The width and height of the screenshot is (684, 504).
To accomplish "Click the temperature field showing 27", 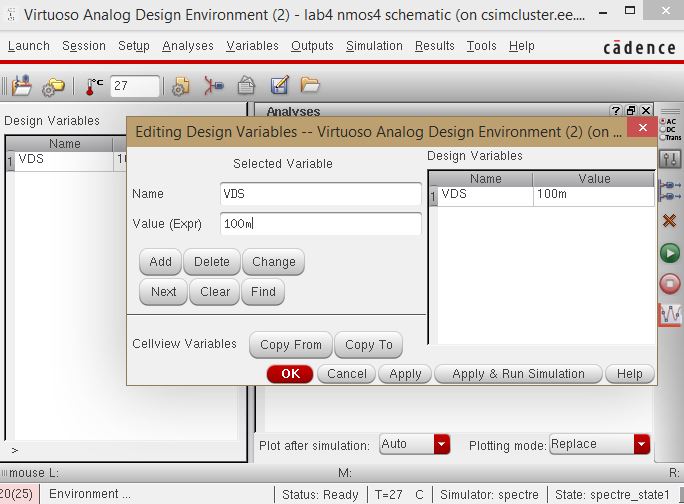I will pyautogui.click(x=134, y=86).
